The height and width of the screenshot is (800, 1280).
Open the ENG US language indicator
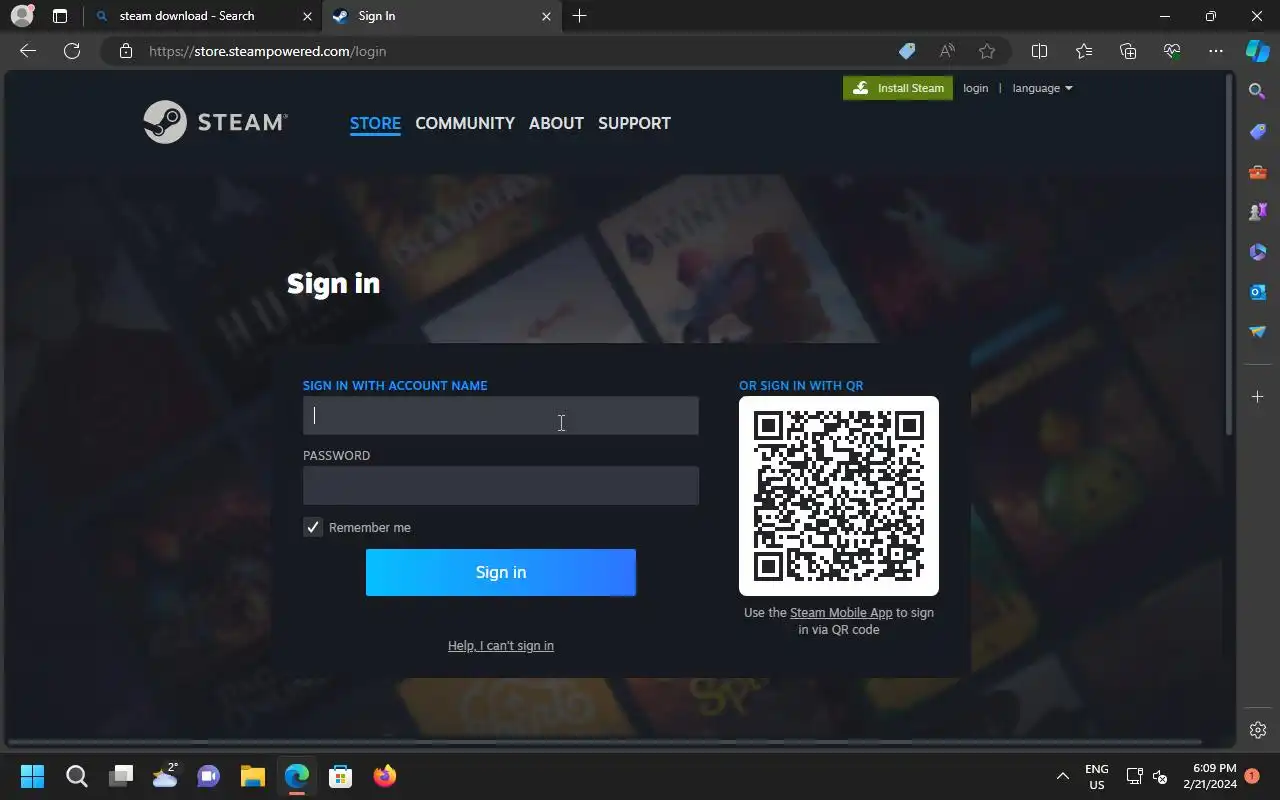[x=1097, y=776]
